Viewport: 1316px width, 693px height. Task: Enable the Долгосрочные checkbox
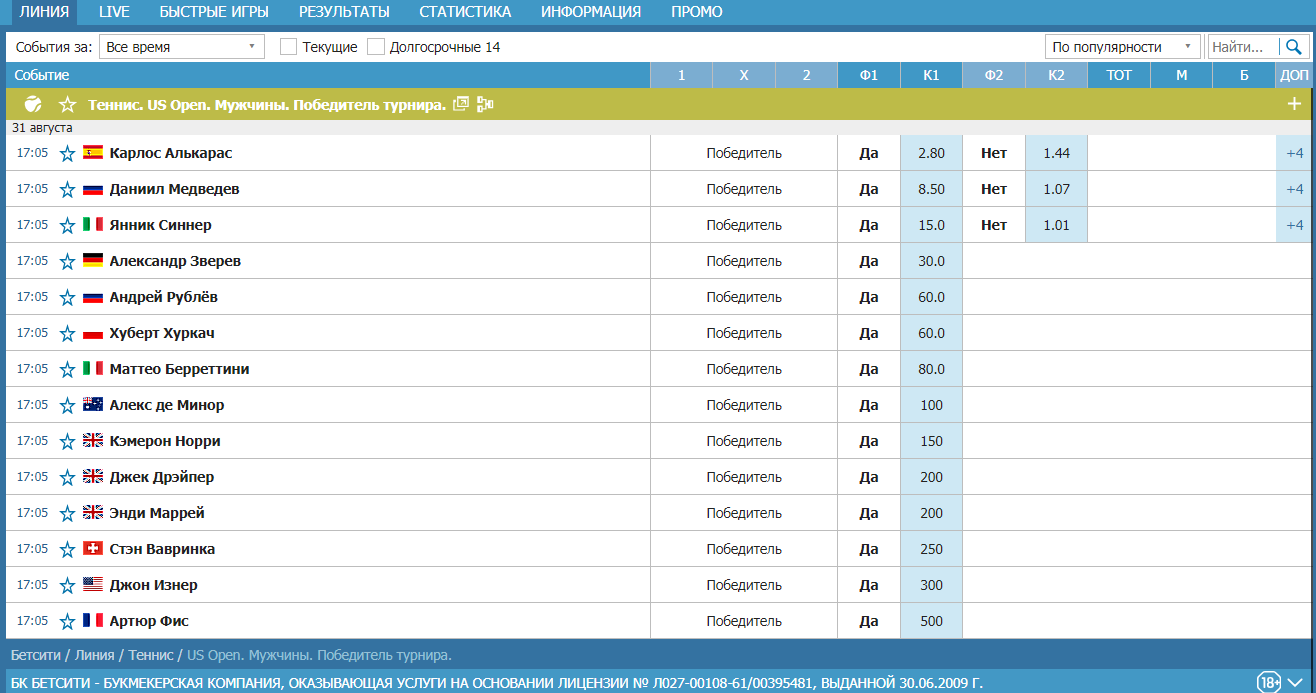coord(376,47)
